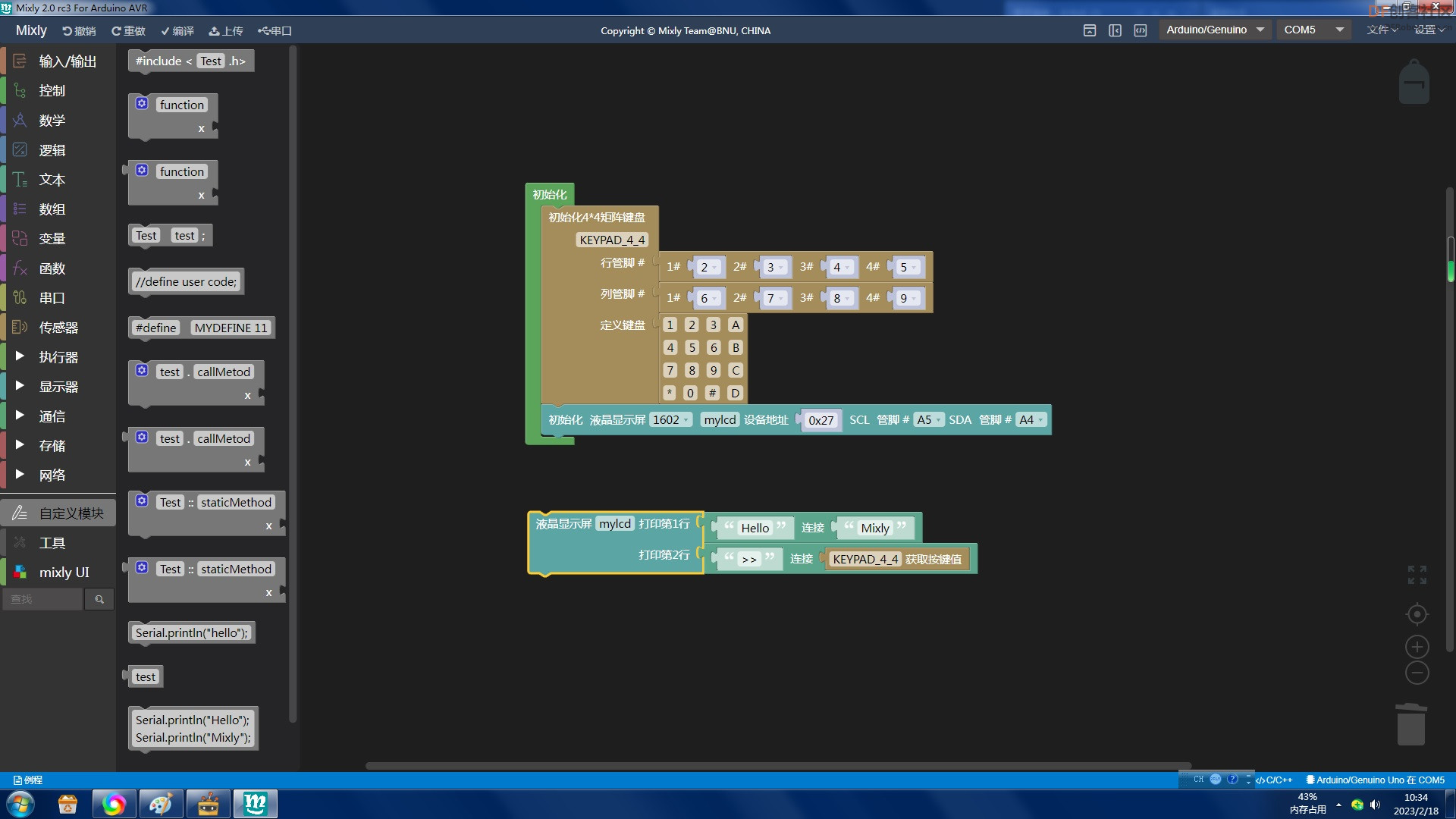Zoom in the workspace with plus icon

(1417, 647)
